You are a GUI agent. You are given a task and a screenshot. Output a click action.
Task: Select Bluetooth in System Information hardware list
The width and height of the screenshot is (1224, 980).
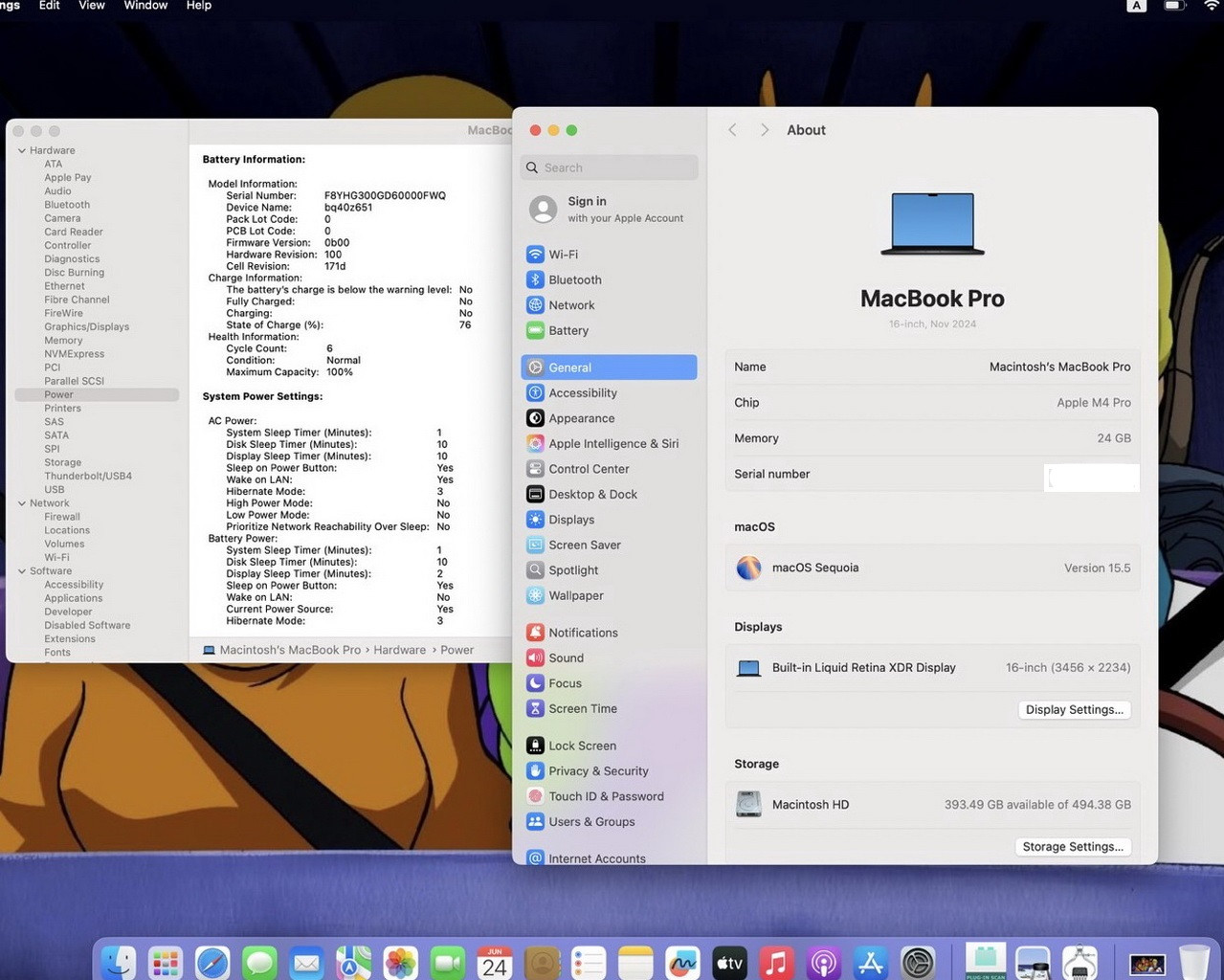click(x=67, y=205)
